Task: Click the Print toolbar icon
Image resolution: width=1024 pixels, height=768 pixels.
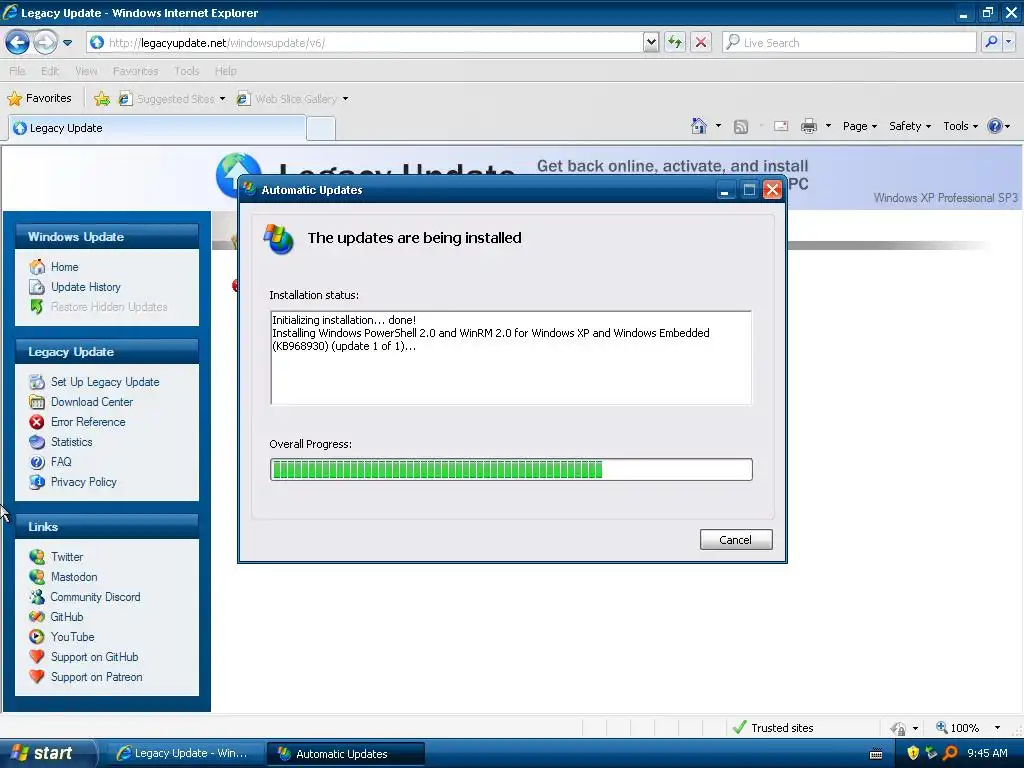Action: [808, 126]
